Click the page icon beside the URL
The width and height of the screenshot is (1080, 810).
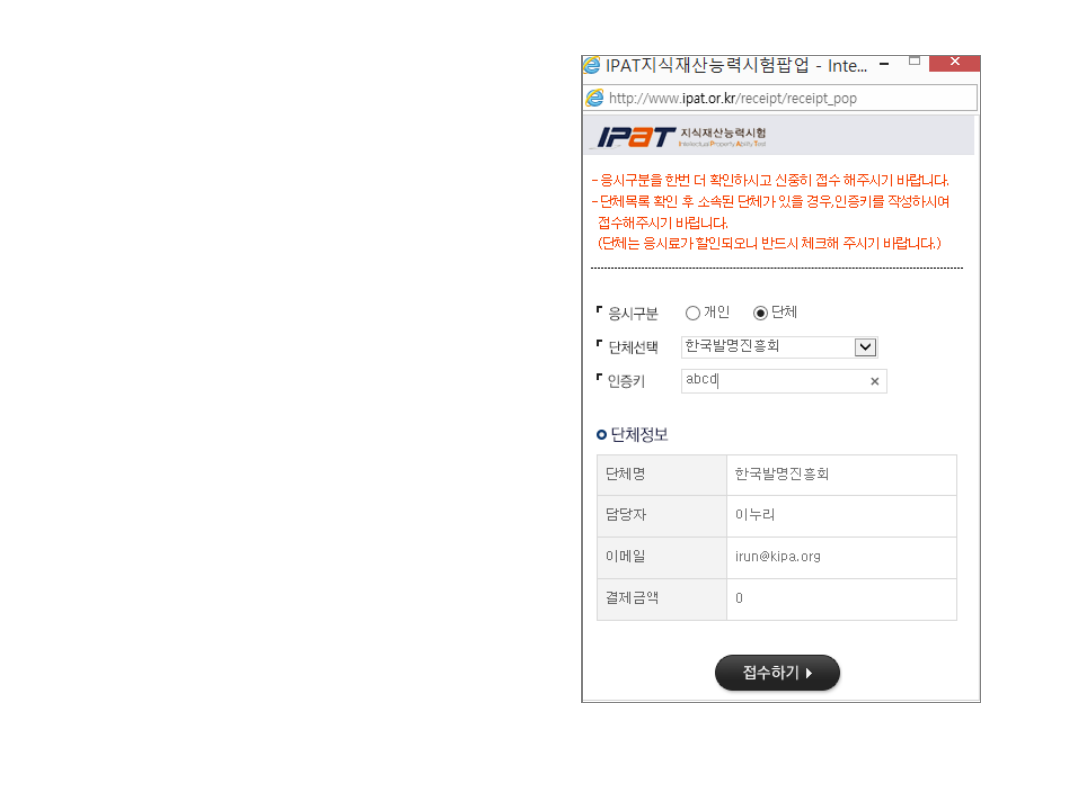[595, 98]
